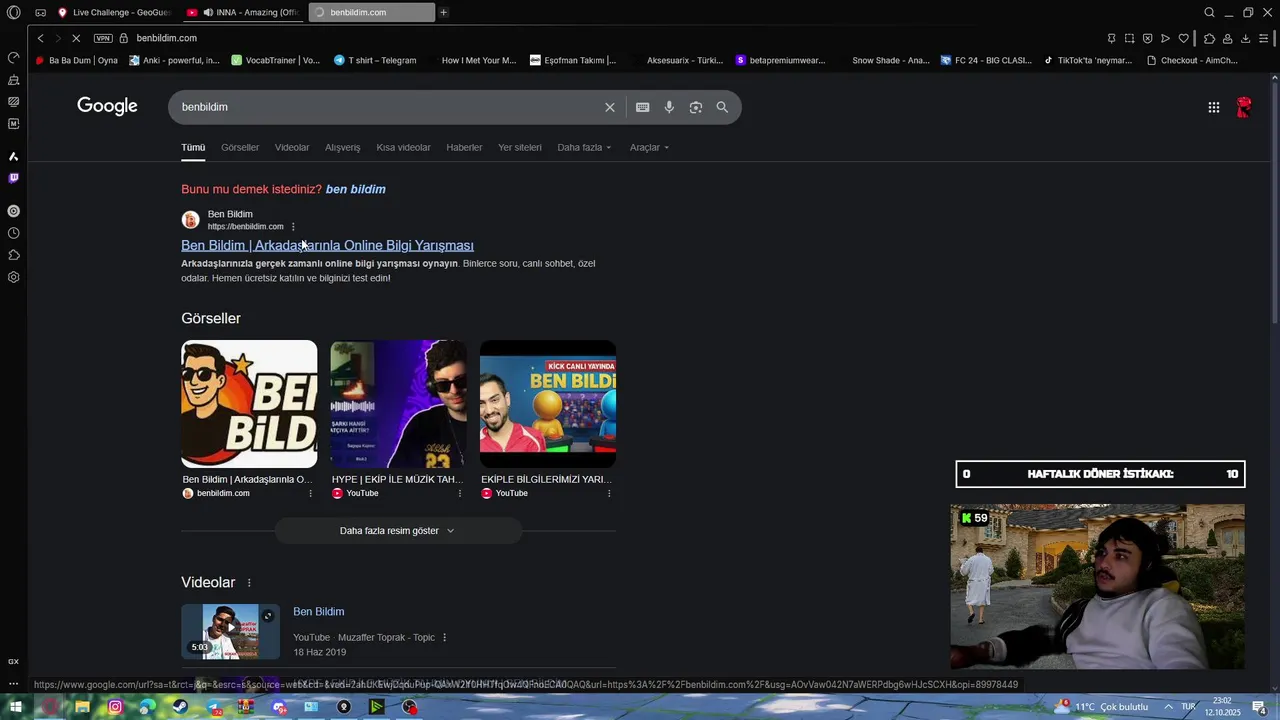Switch to the Alışveriş tab

point(342,147)
